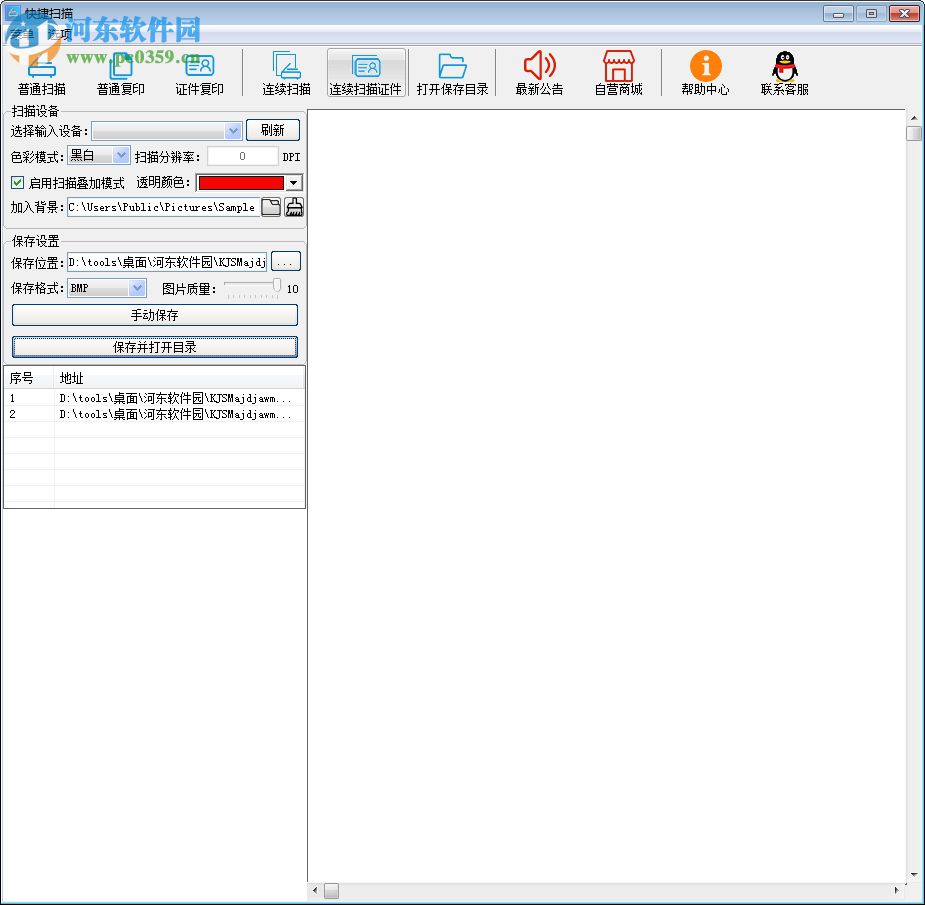Image resolution: width=925 pixels, height=905 pixels.
Task: Browse for background image folder icon
Action: [271, 207]
